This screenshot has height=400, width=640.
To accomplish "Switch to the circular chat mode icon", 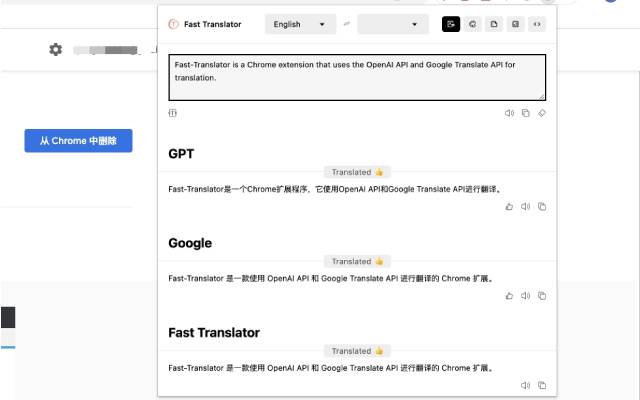I will pyautogui.click(x=472, y=24).
